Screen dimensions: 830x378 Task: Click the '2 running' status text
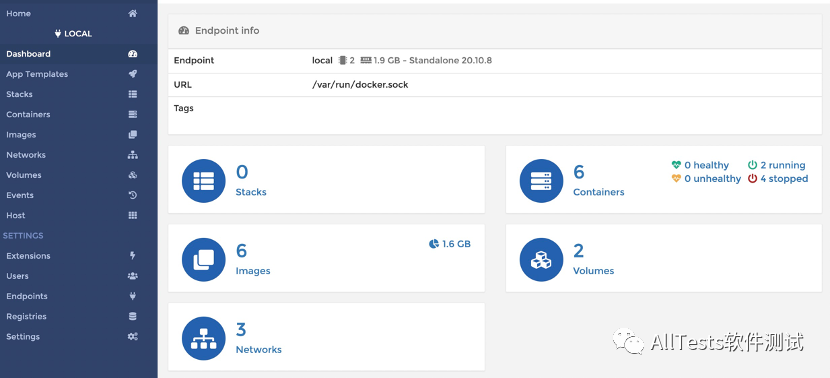coord(783,165)
